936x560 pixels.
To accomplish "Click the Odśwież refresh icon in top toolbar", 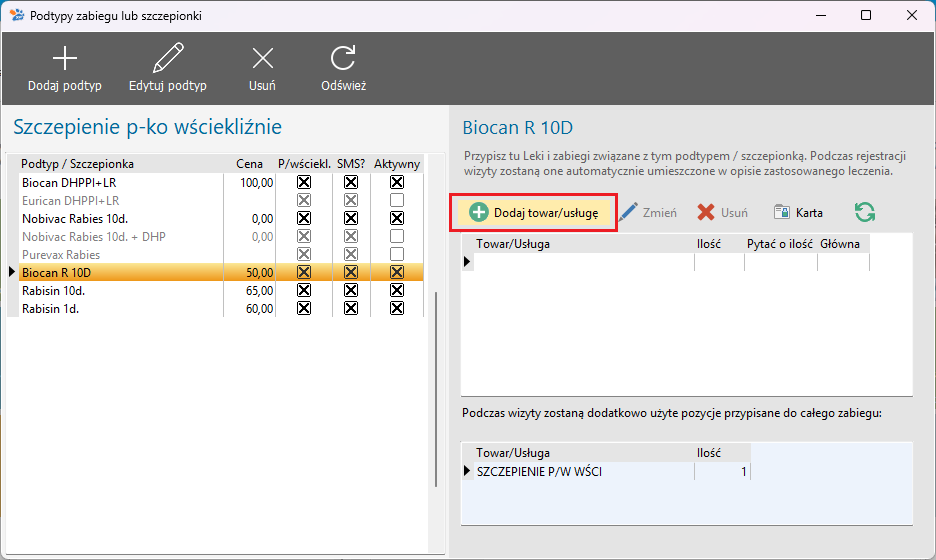I will (343, 58).
